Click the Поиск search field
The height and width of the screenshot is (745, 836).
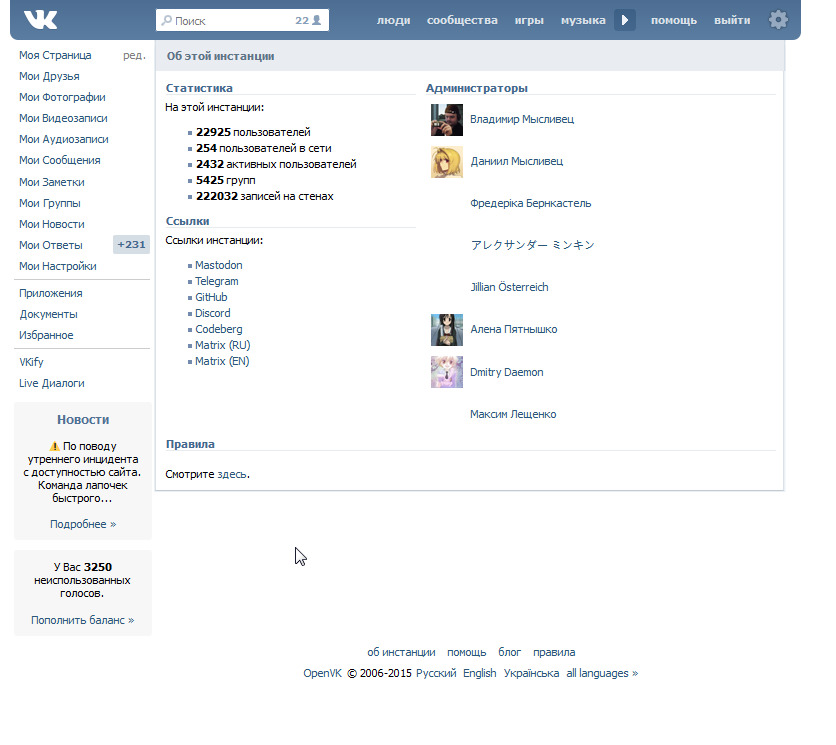tap(242, 20)
